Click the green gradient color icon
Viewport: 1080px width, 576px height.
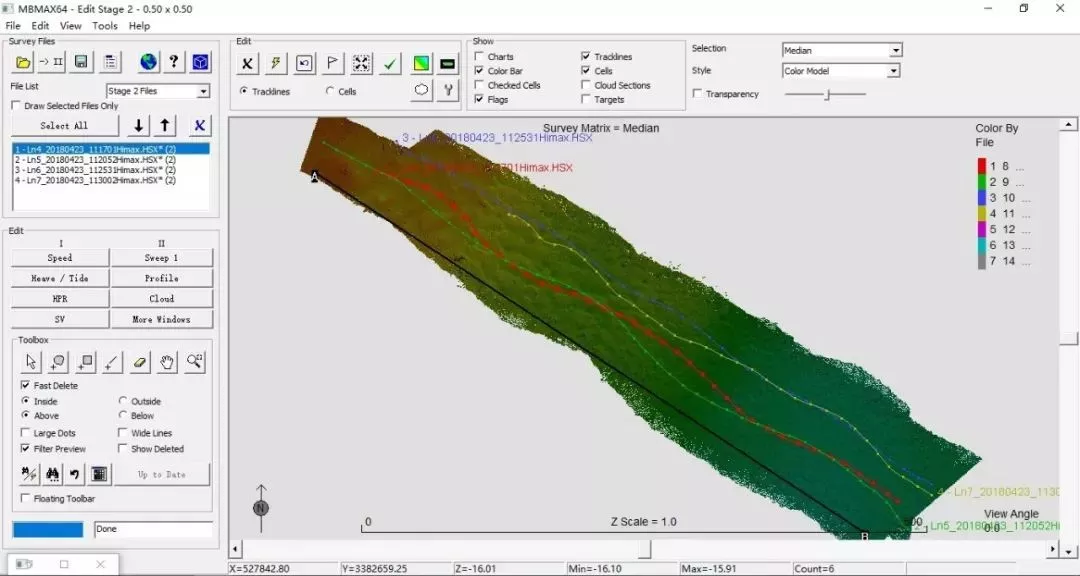pyautogui.click(x=421, y=64)
